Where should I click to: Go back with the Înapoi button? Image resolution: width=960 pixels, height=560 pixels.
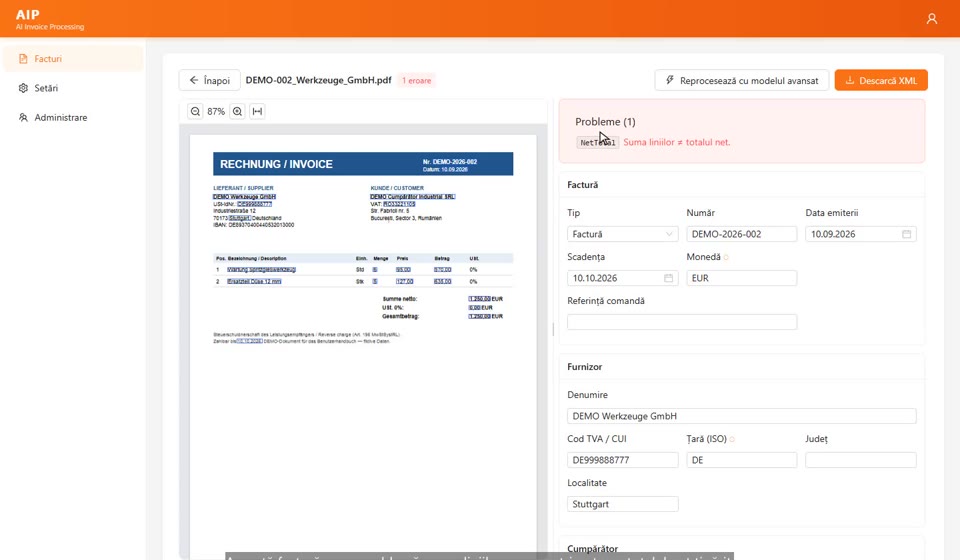coord(209,80)
